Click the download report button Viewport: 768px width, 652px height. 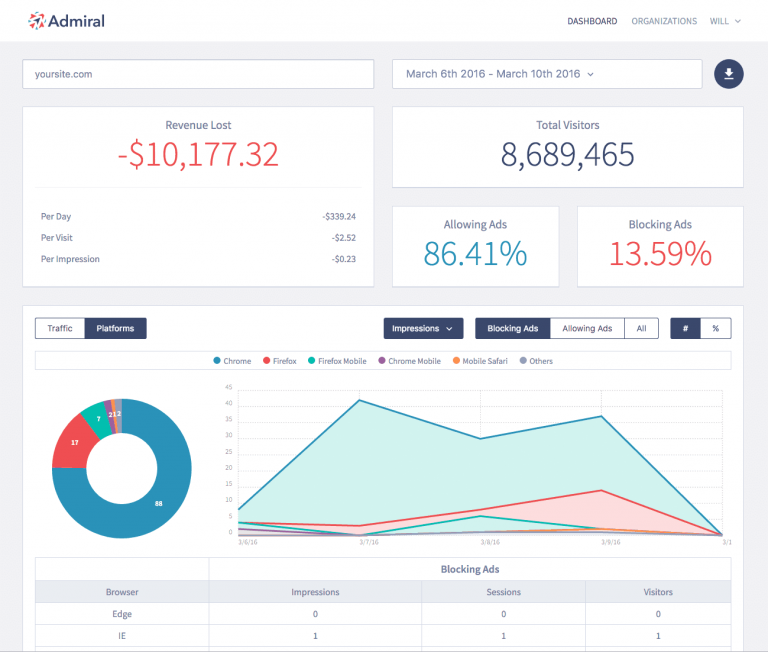tap(729, 74)
